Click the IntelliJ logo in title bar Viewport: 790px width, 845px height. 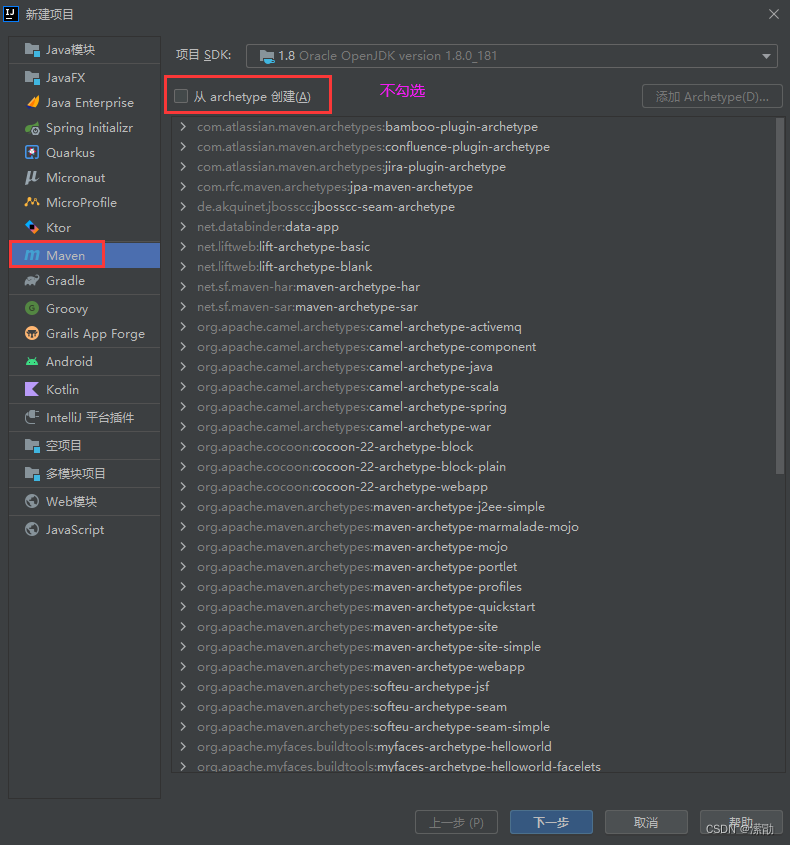point(11,13)
